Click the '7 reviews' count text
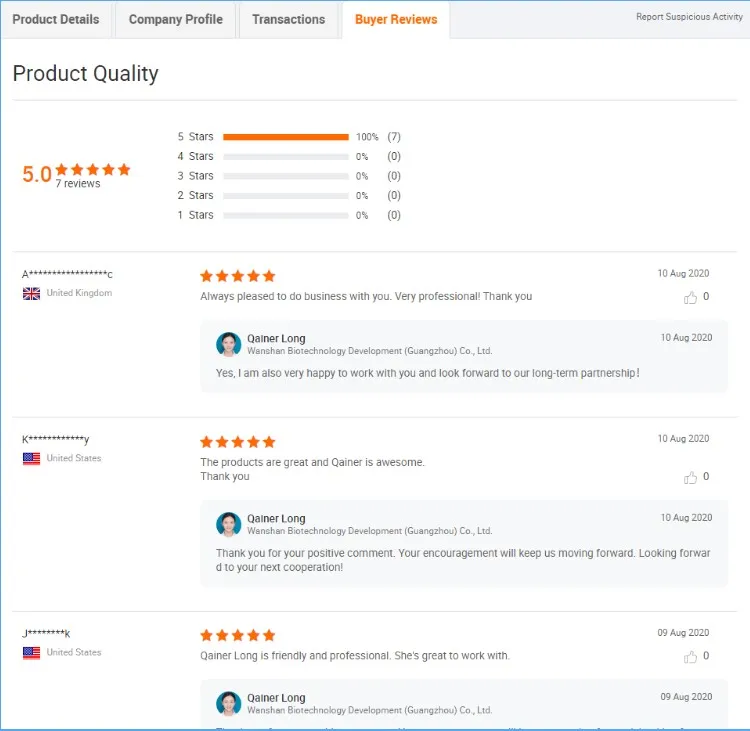The image size is (750, 731). [78, 184]
